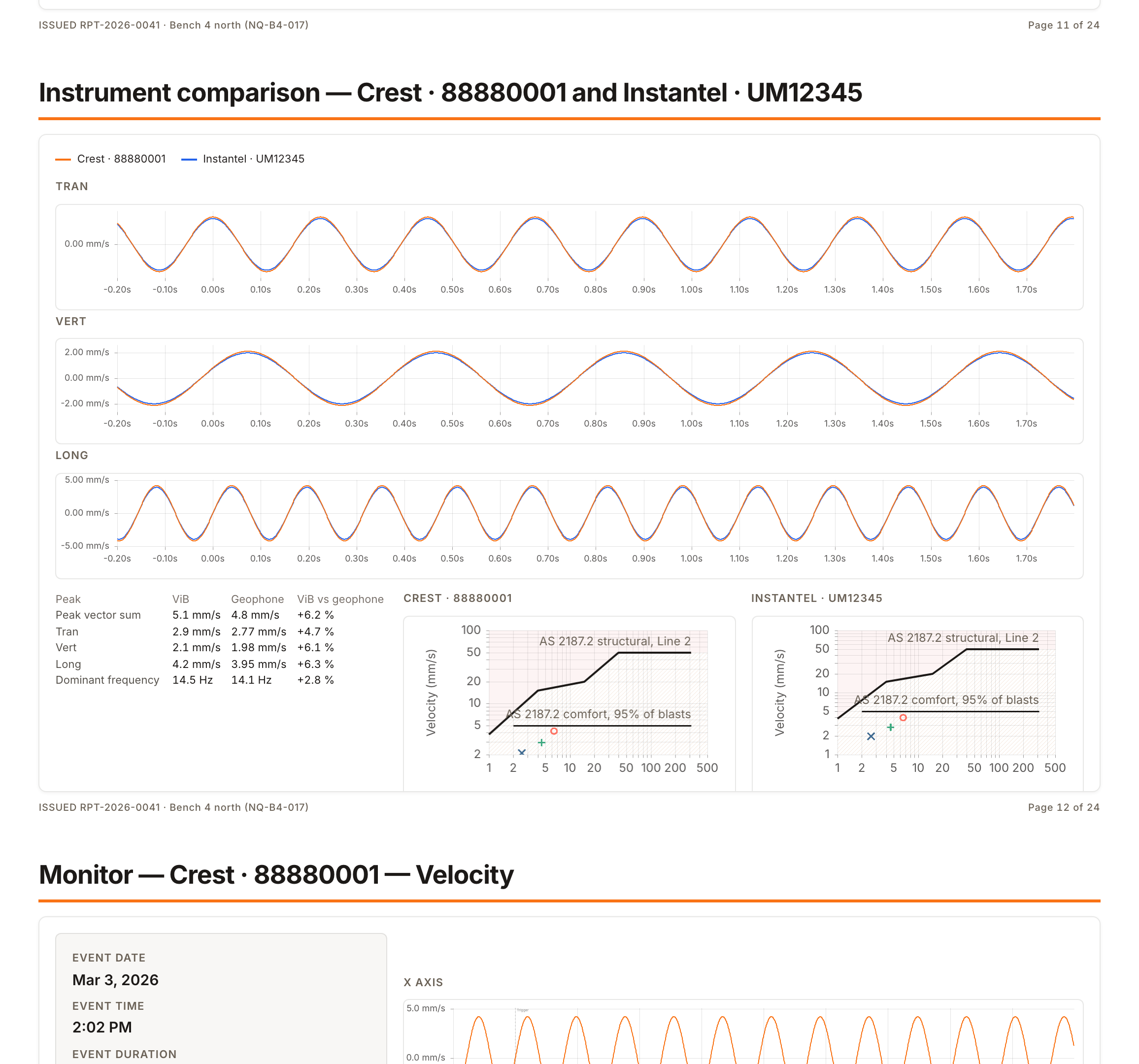Click AS 2187.2 comfort label in Instantel chart
Image resolution: width=1139 pixels, height=1064 pixels.
click(x=946, y=700)
